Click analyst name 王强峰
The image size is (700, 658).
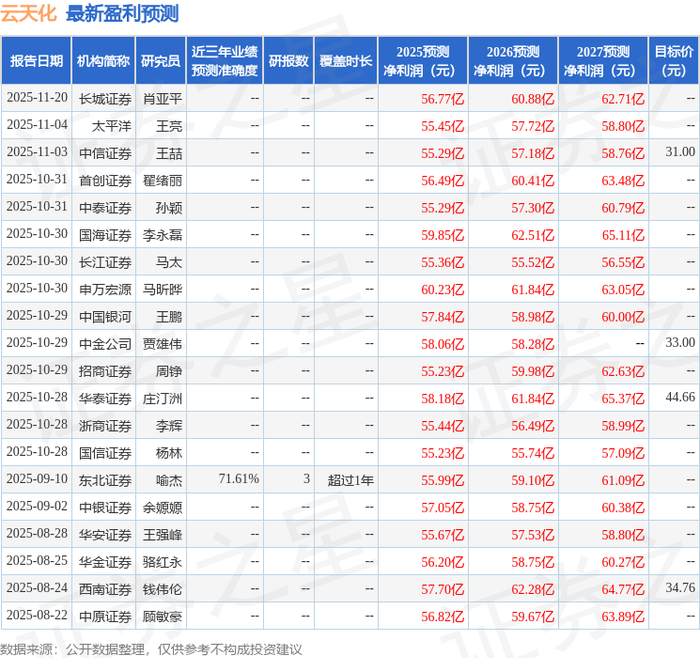tap(162, 534)
